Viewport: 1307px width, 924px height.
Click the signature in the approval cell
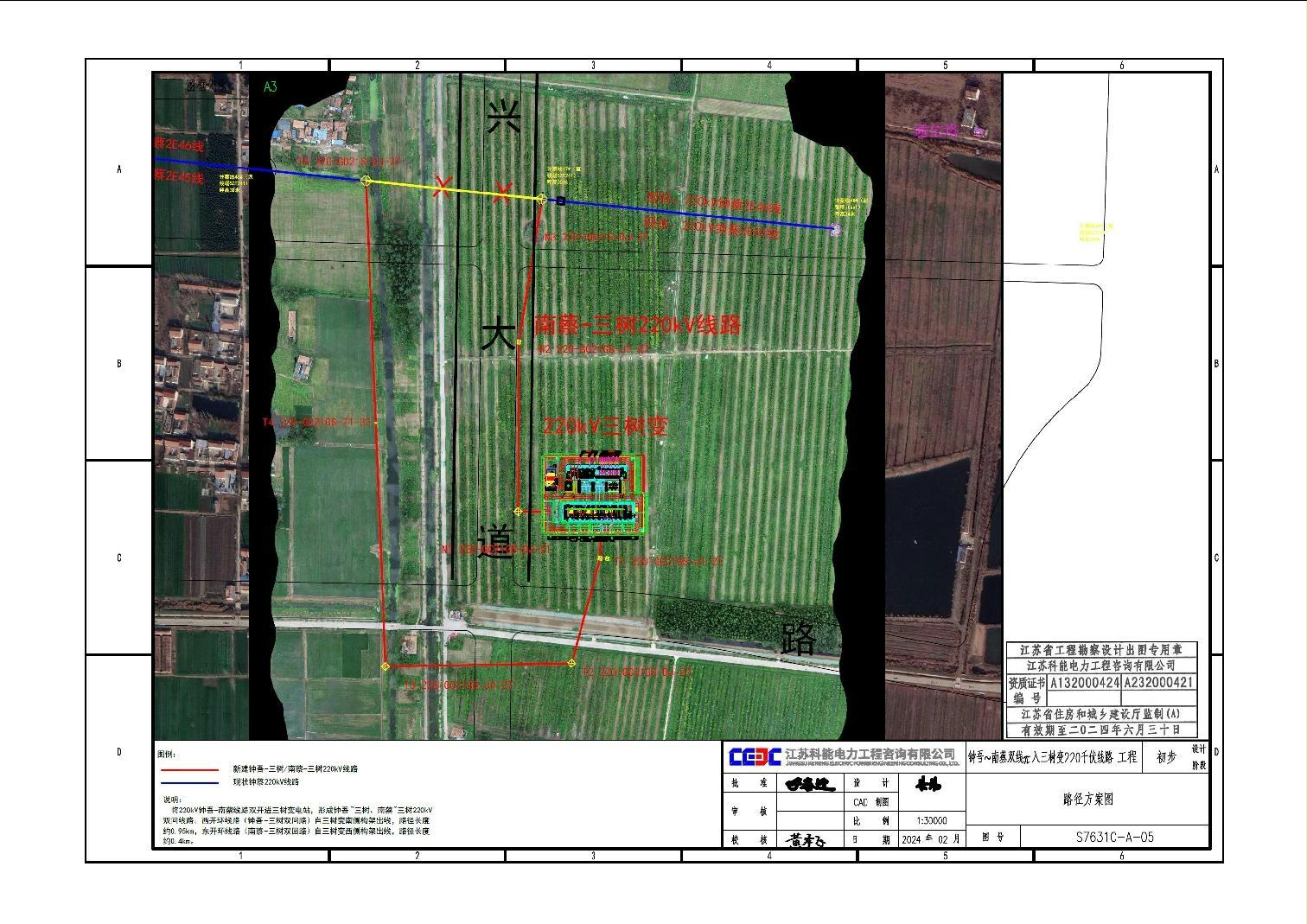click(809, 785)
